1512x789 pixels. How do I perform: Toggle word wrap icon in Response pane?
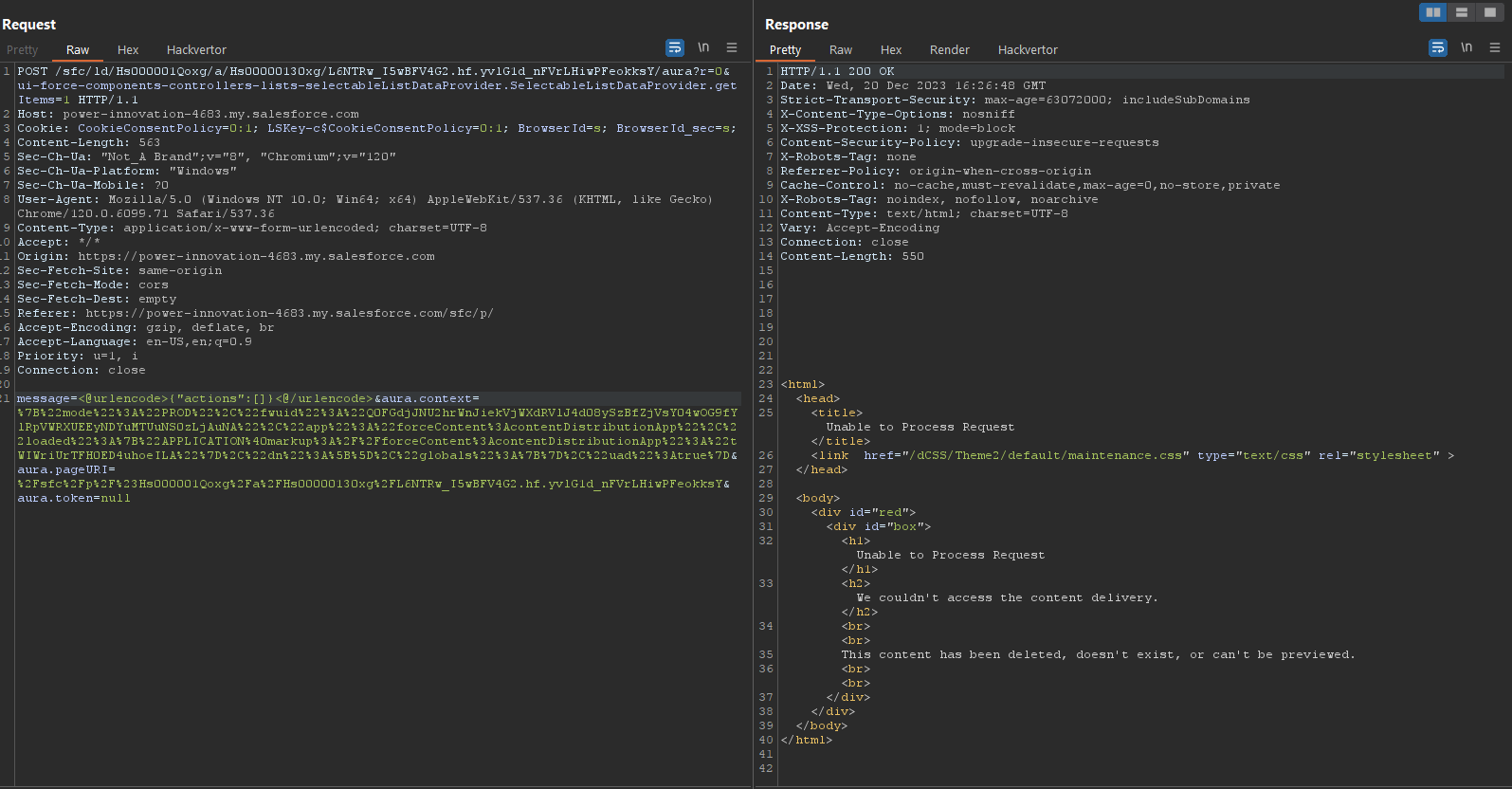(x=1438, y=47)
